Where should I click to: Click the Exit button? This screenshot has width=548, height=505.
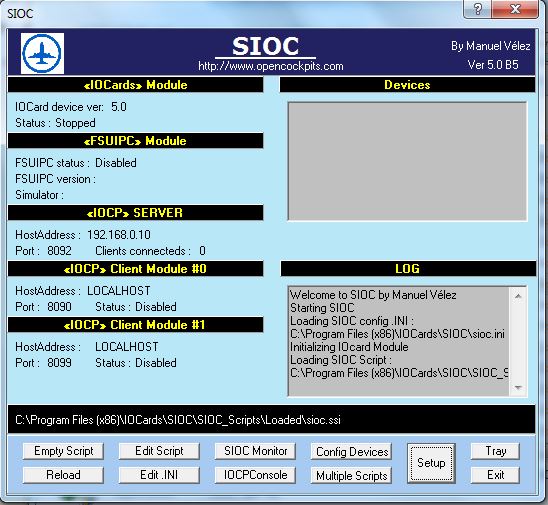point(495,475)
